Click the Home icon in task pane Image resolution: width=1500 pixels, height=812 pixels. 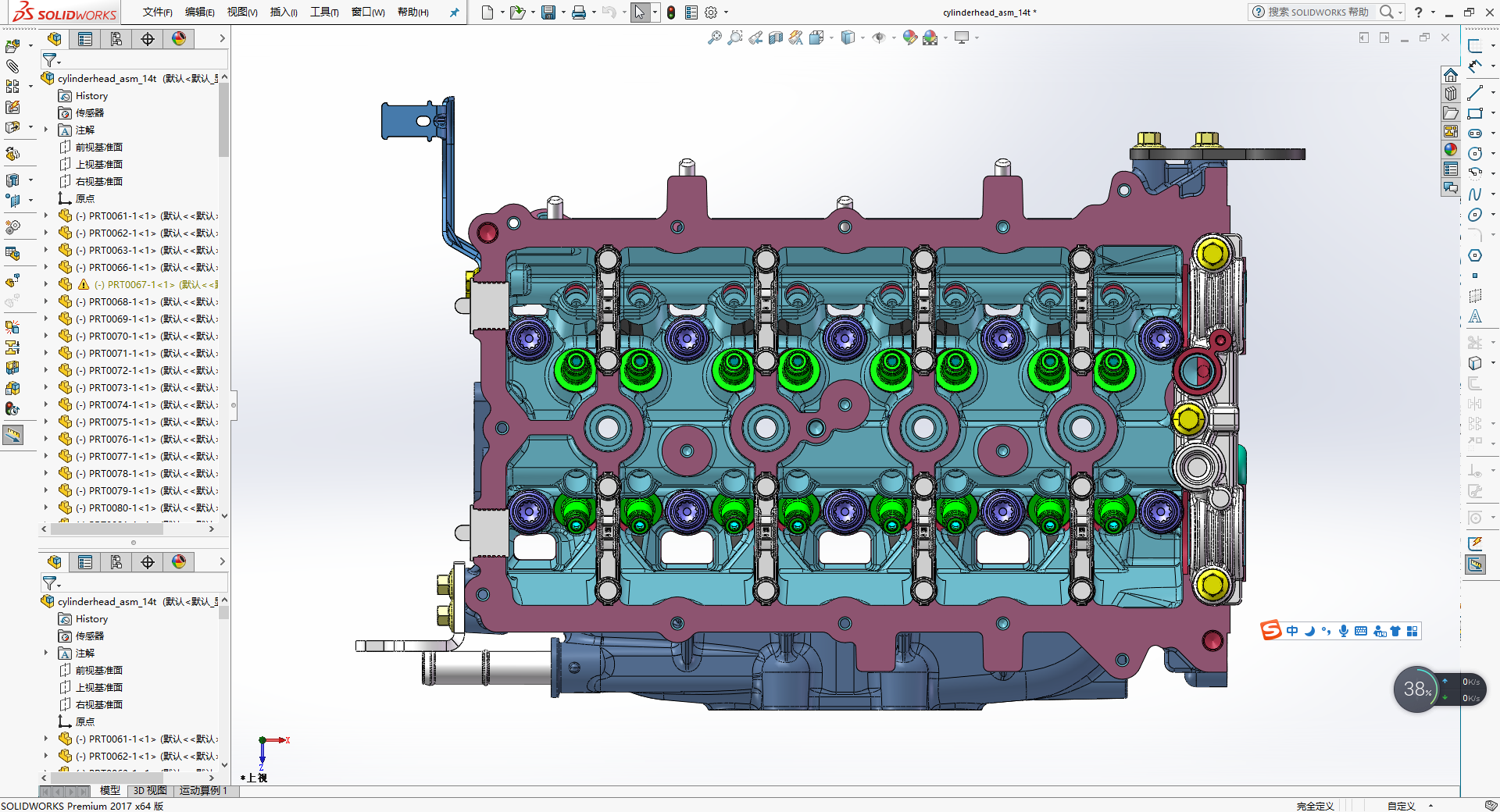click(1451, 75)
